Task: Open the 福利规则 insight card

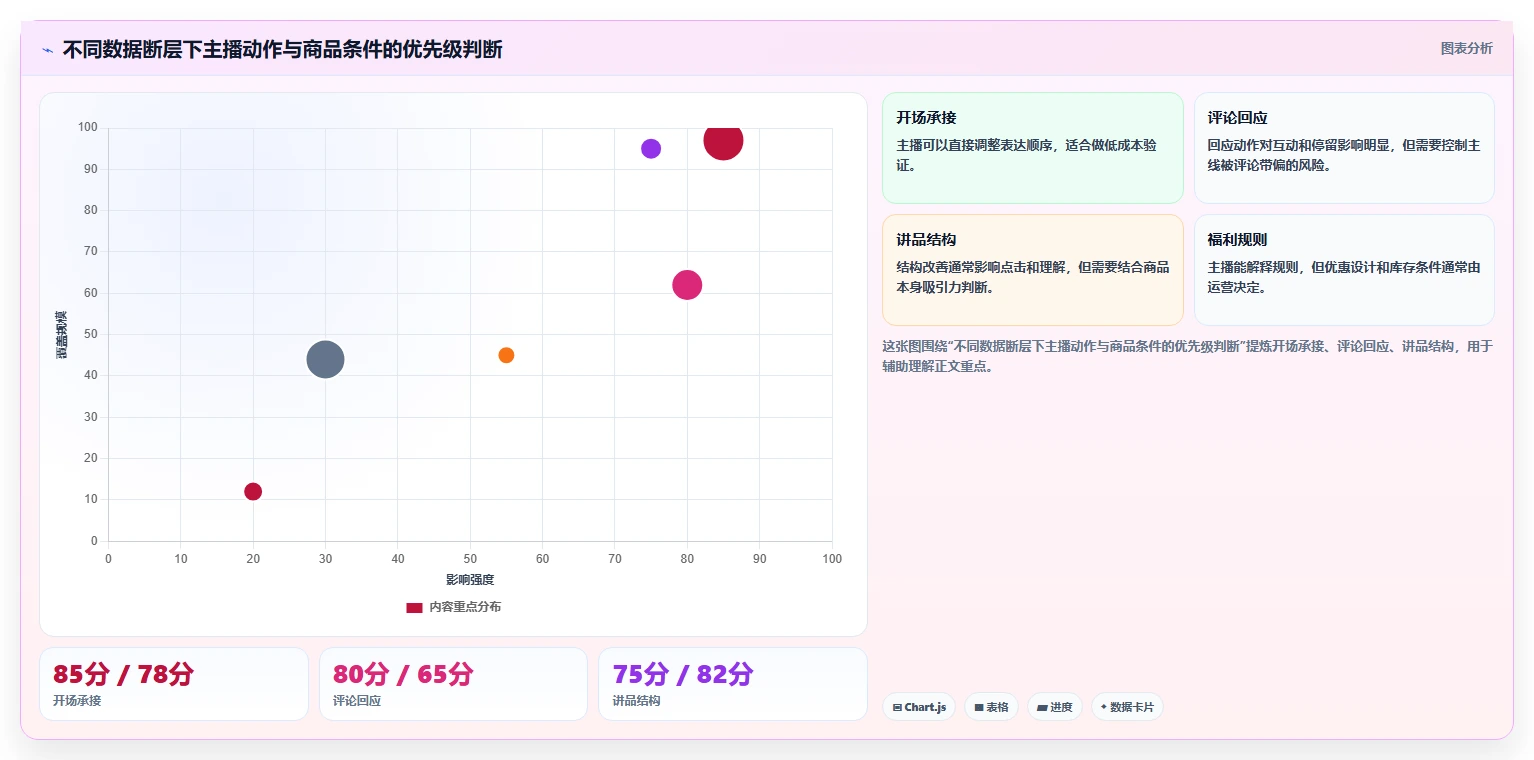Action: [x=1344, y=270]
